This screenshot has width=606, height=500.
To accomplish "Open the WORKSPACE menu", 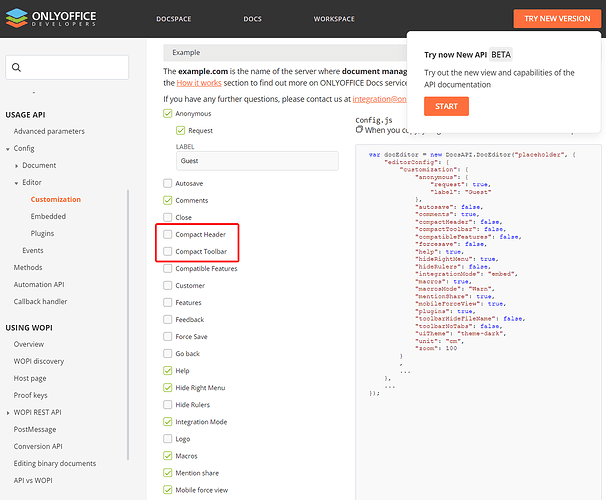I will pos(334,19).
